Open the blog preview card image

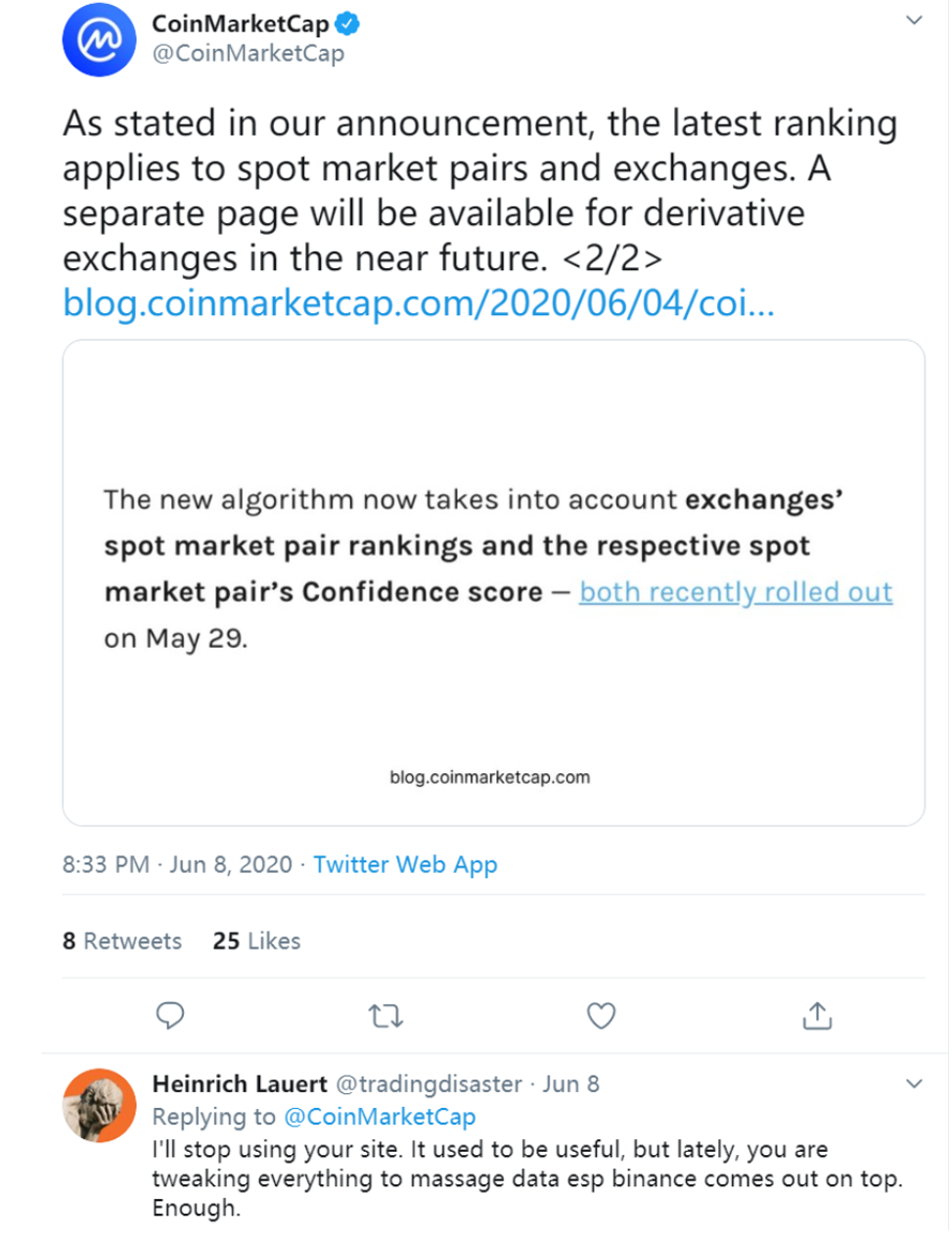[493, 582]
